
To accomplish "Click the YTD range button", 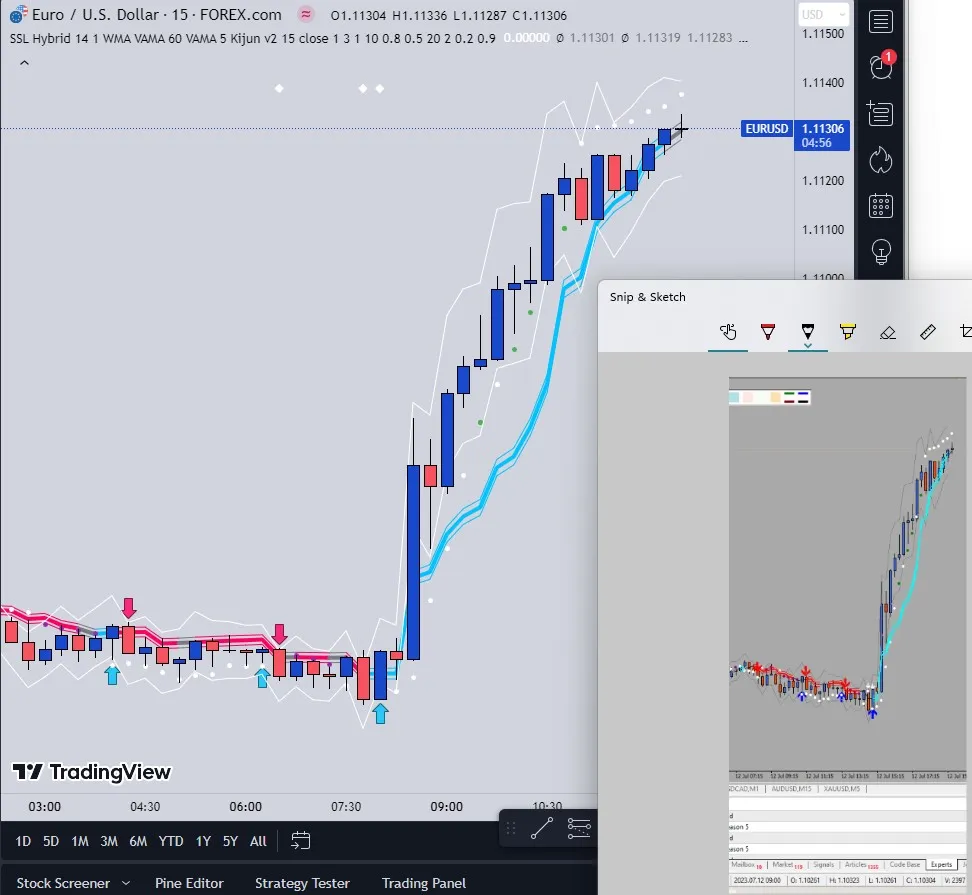I will pos(171,841).
